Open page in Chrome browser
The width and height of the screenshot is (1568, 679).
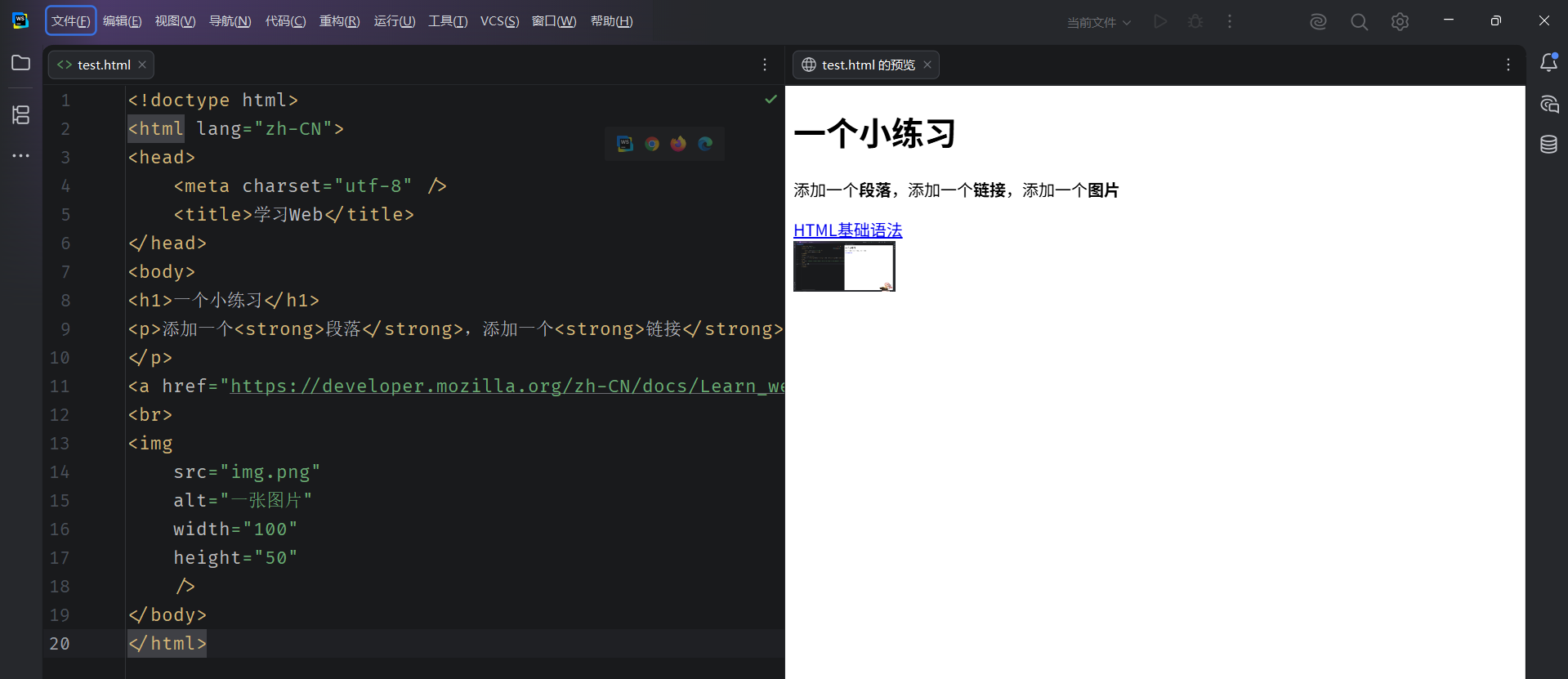[x=652, y=144]
